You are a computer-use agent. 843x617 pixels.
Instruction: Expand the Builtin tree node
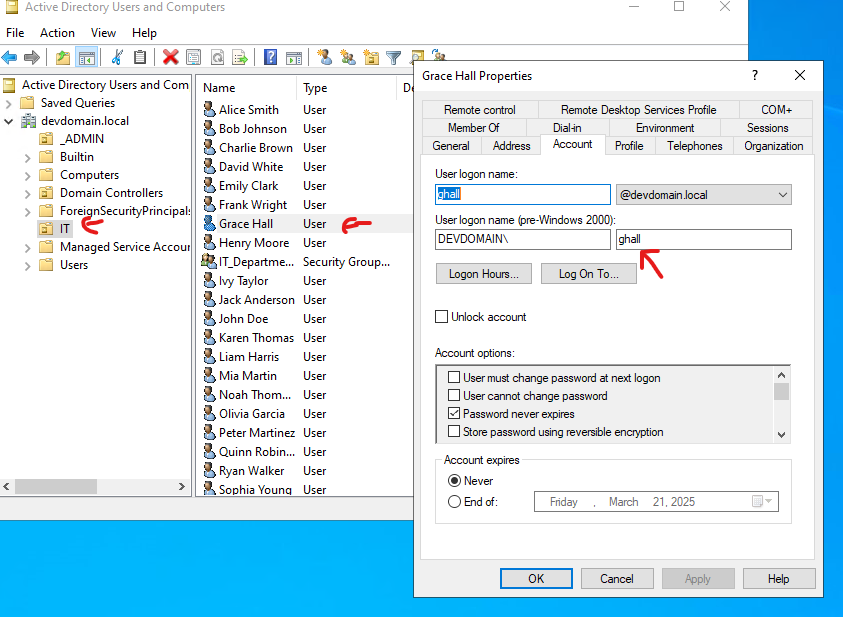(27, 157)
